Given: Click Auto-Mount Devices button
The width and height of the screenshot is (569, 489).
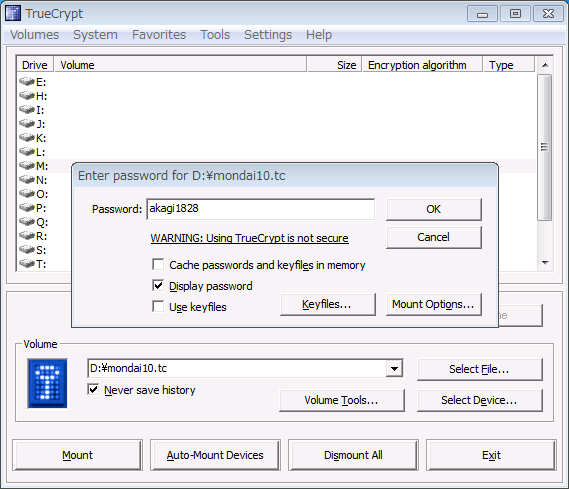Looking at the screenshot, I should [x=215, y=455].
